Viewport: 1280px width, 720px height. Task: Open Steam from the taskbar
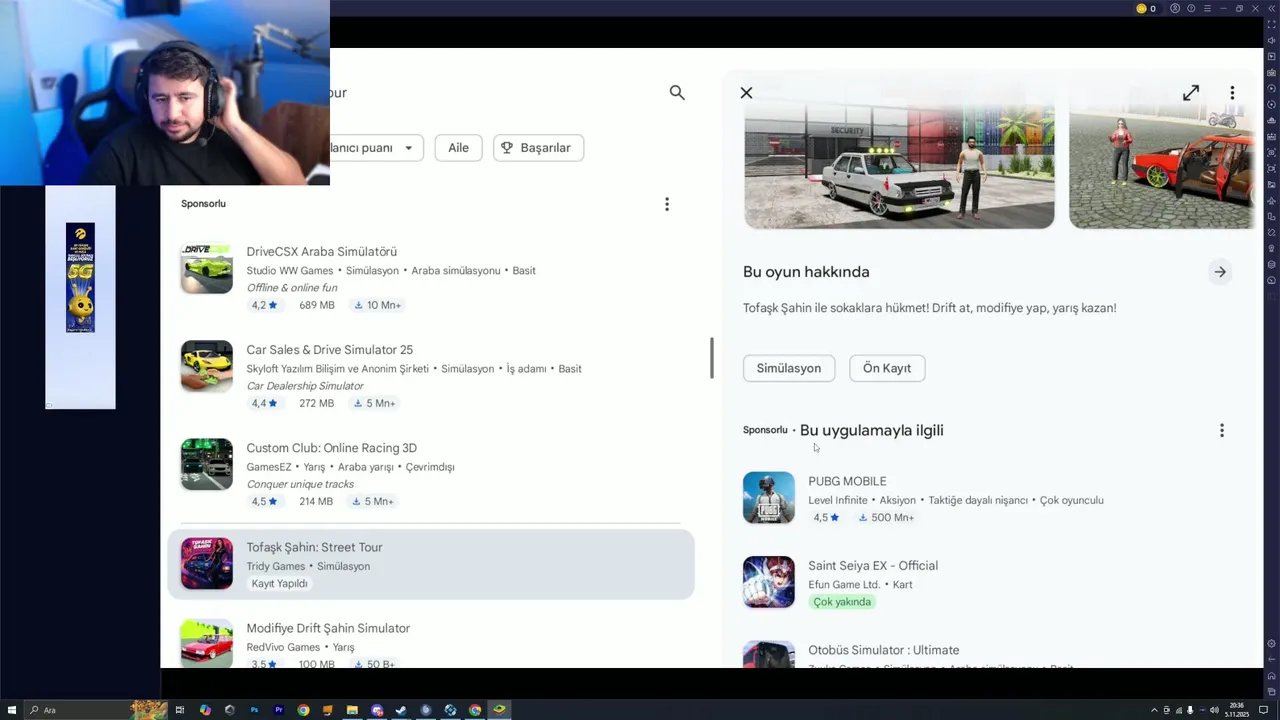click(x=401, y=710)
